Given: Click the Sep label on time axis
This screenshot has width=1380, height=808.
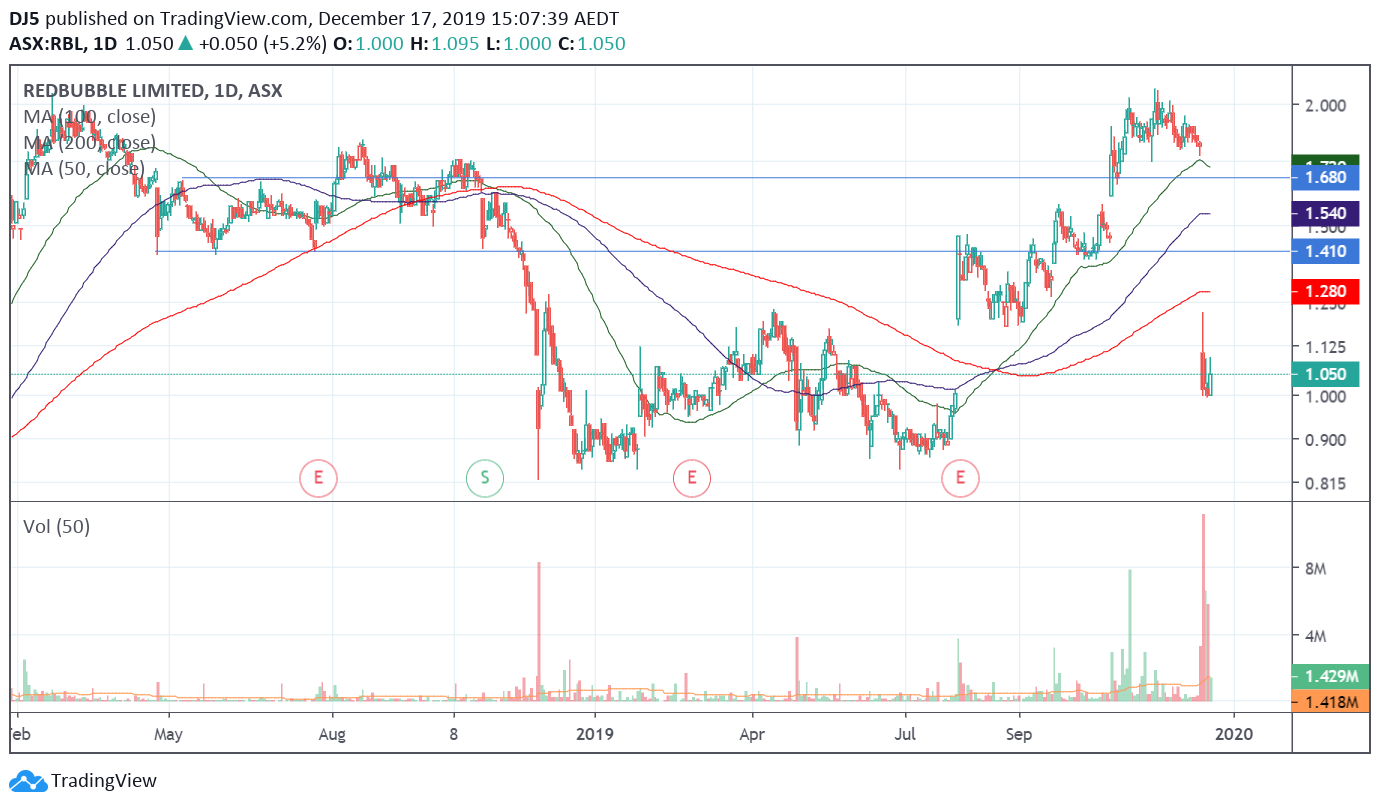Looking at the screenshot, I should click(x=1019, y=735).
